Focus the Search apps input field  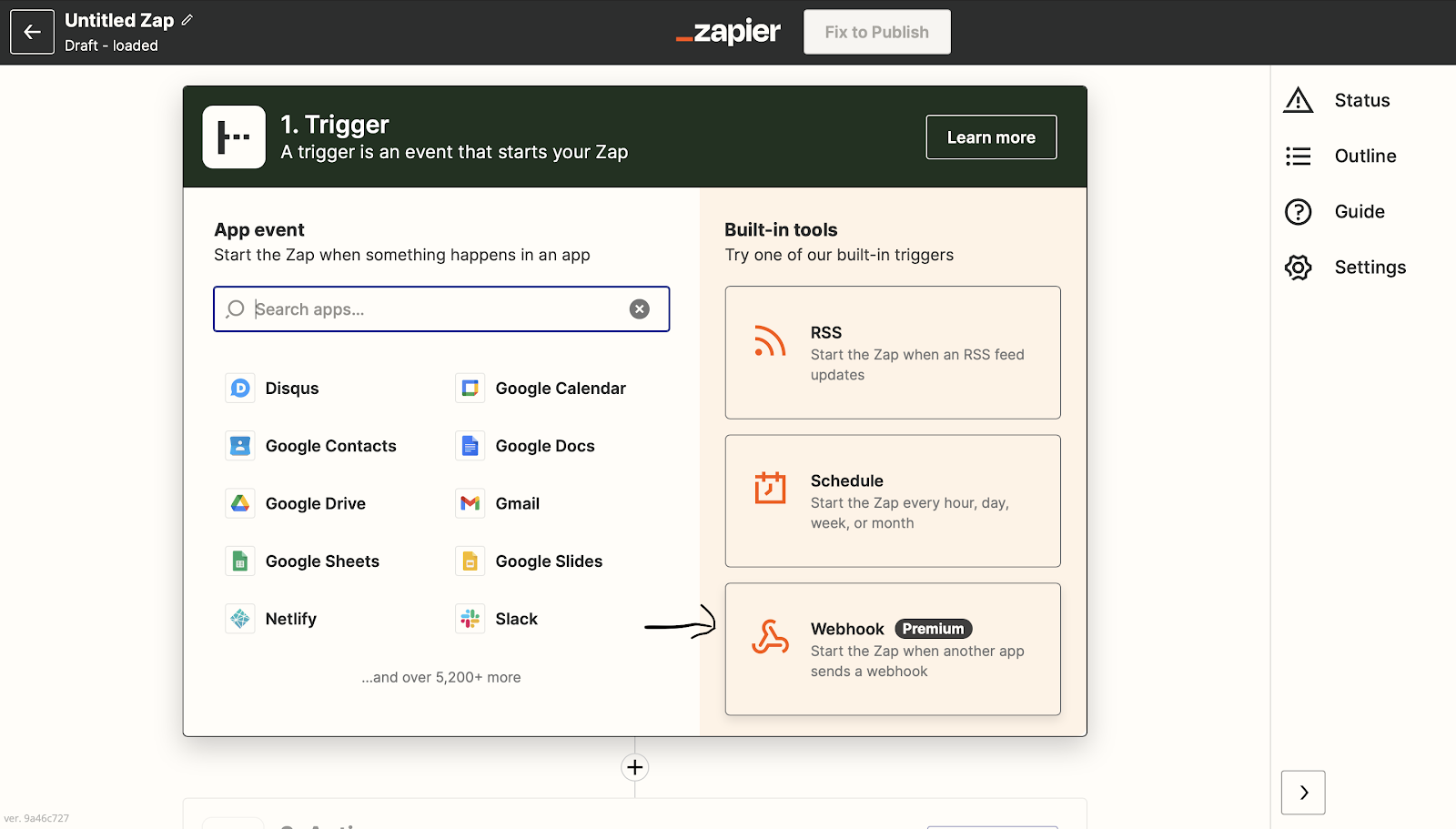[x=441, y=309]
